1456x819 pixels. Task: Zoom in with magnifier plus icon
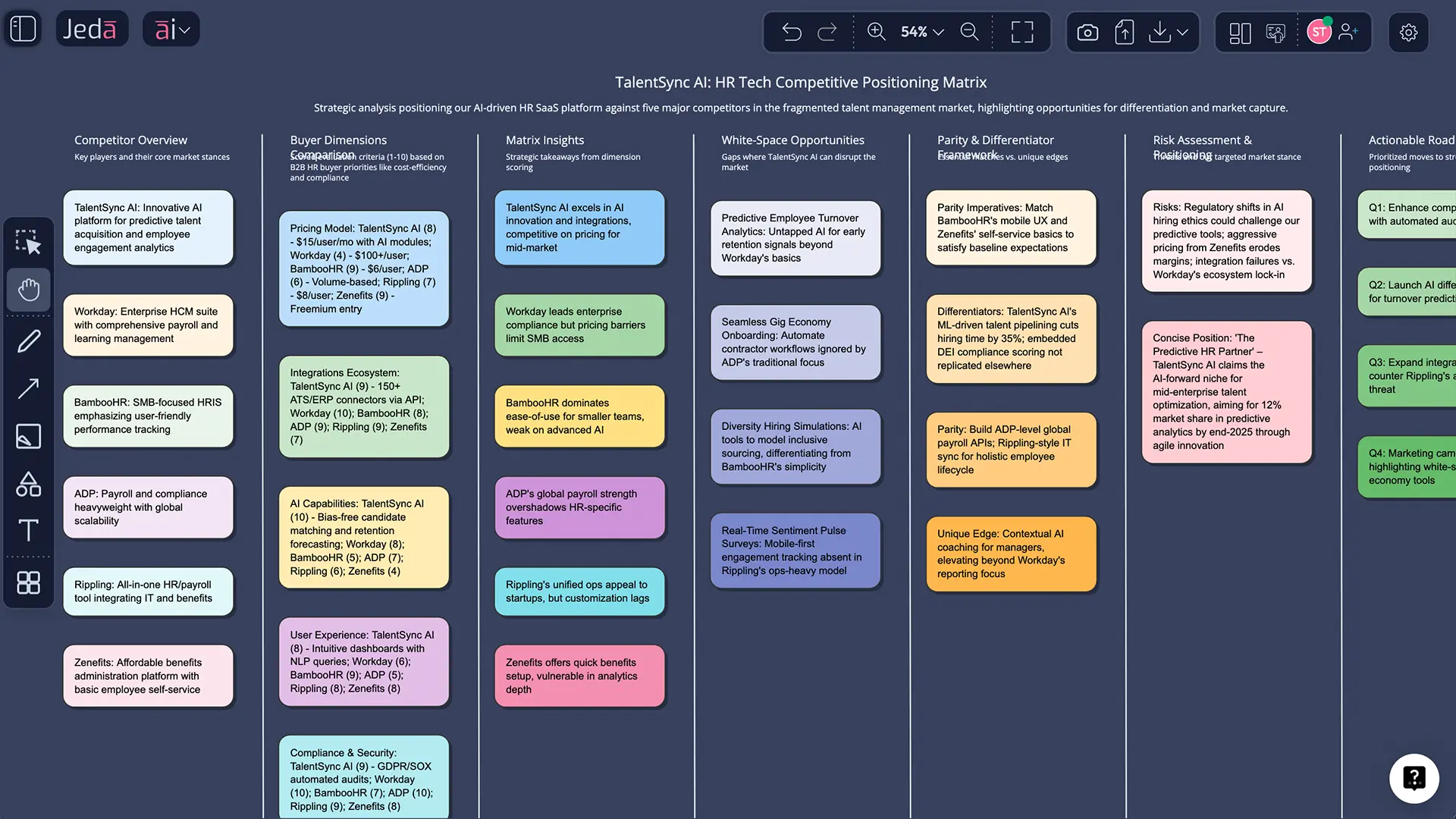[x=877, y=32]
